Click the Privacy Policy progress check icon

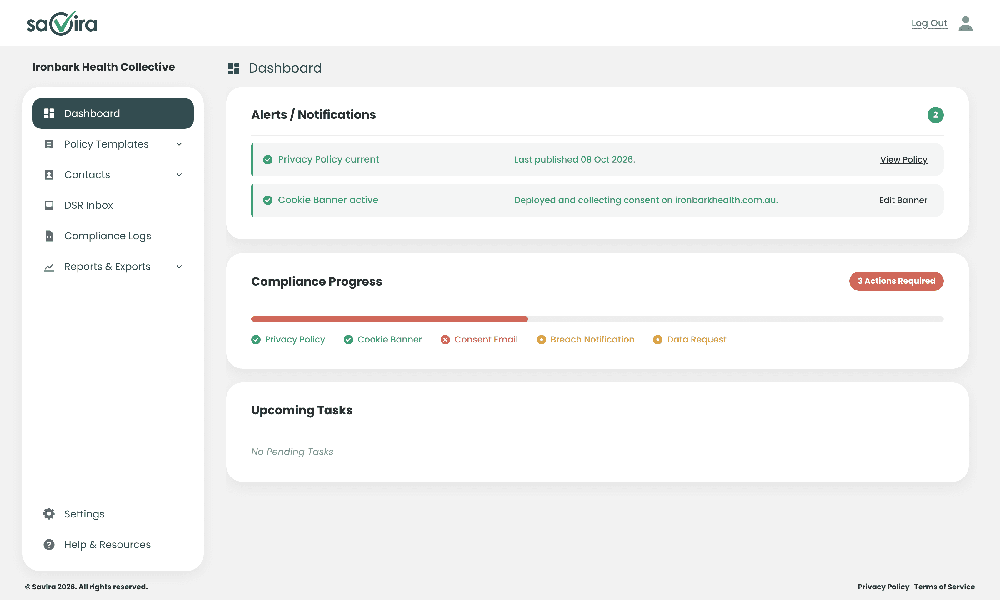(x=256, y=340)
